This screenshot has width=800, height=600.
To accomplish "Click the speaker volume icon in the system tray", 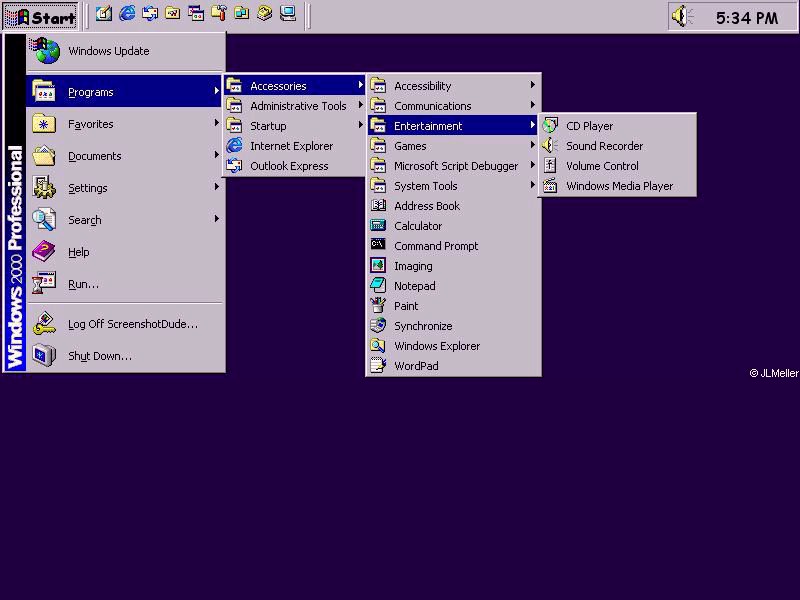I will tap(682, 17).
